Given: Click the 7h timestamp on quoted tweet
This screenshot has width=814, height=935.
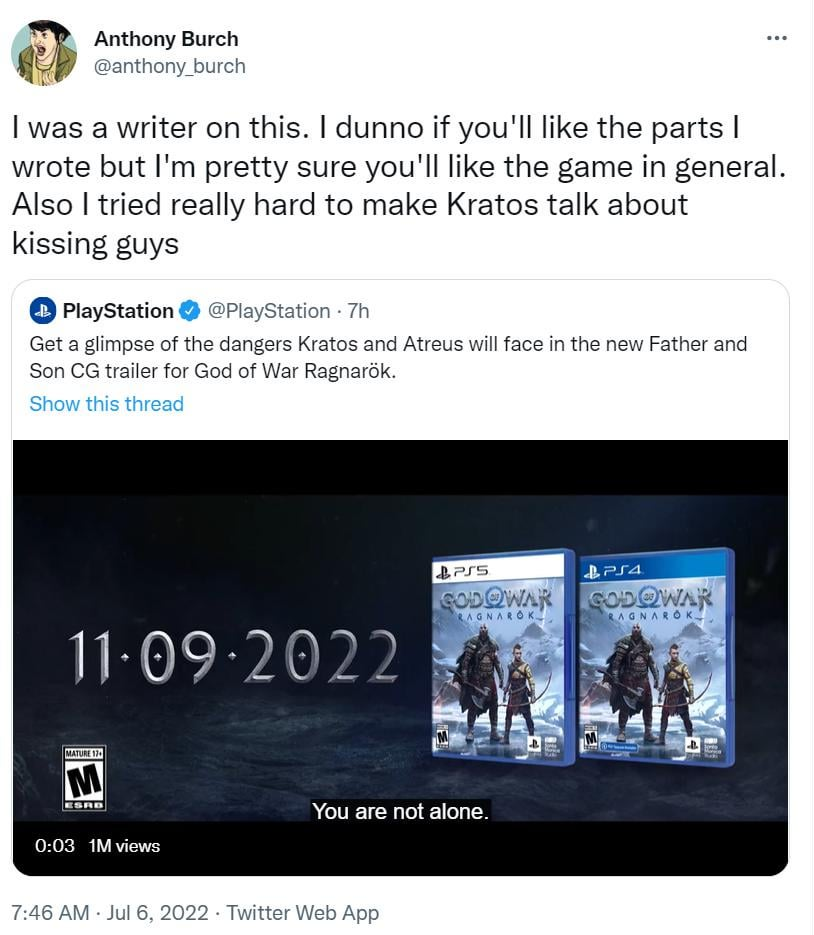Looking at the screenshot, I should (x=358, y=311).
